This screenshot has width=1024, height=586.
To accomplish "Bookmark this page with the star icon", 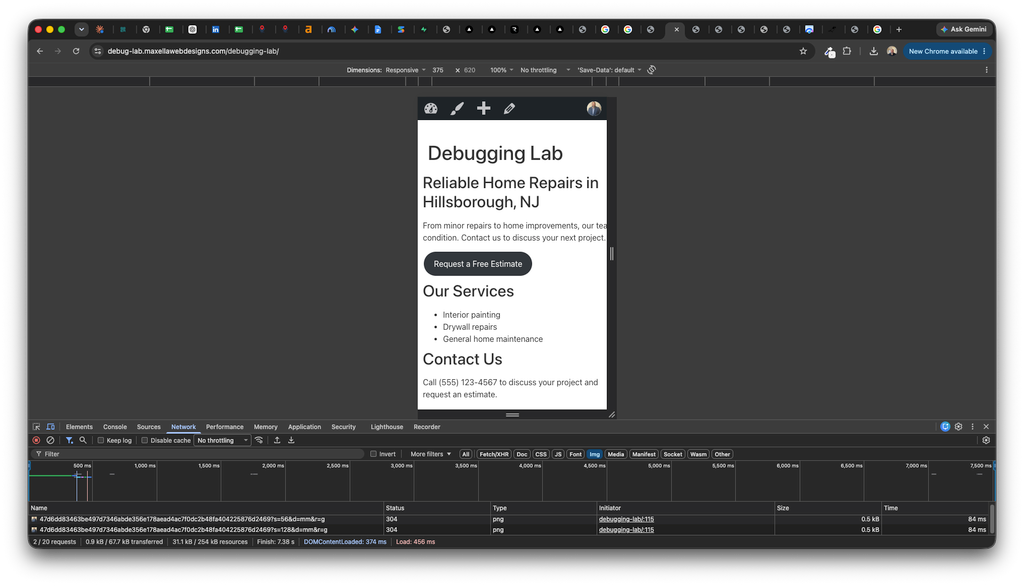I will coord(803,51).
